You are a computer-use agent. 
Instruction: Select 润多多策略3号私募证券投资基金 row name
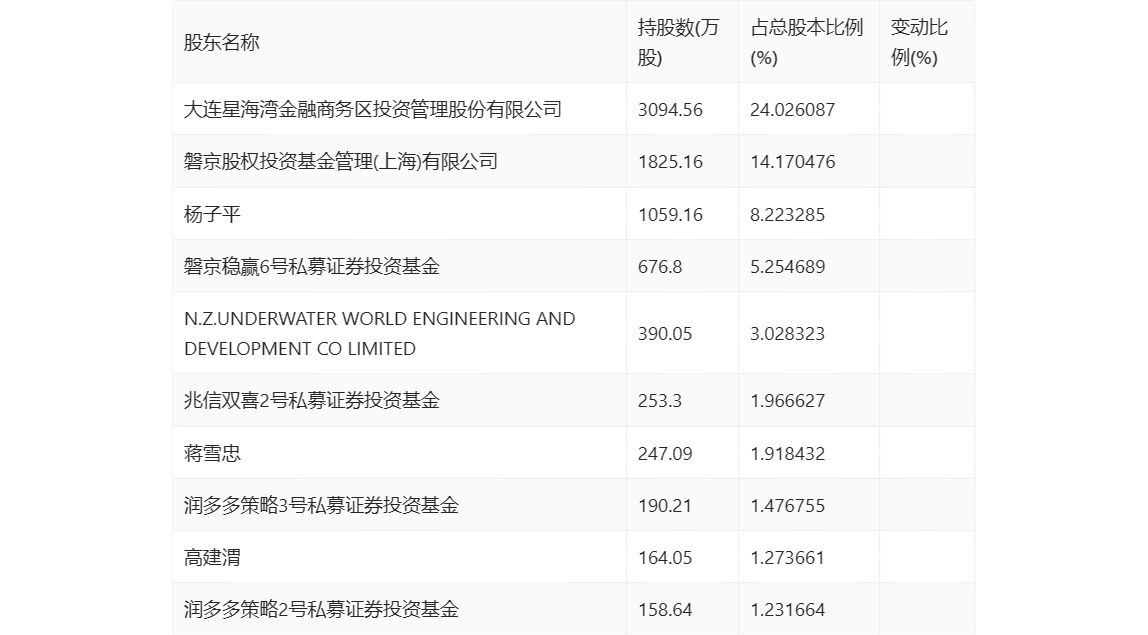[x=321, y=505]
